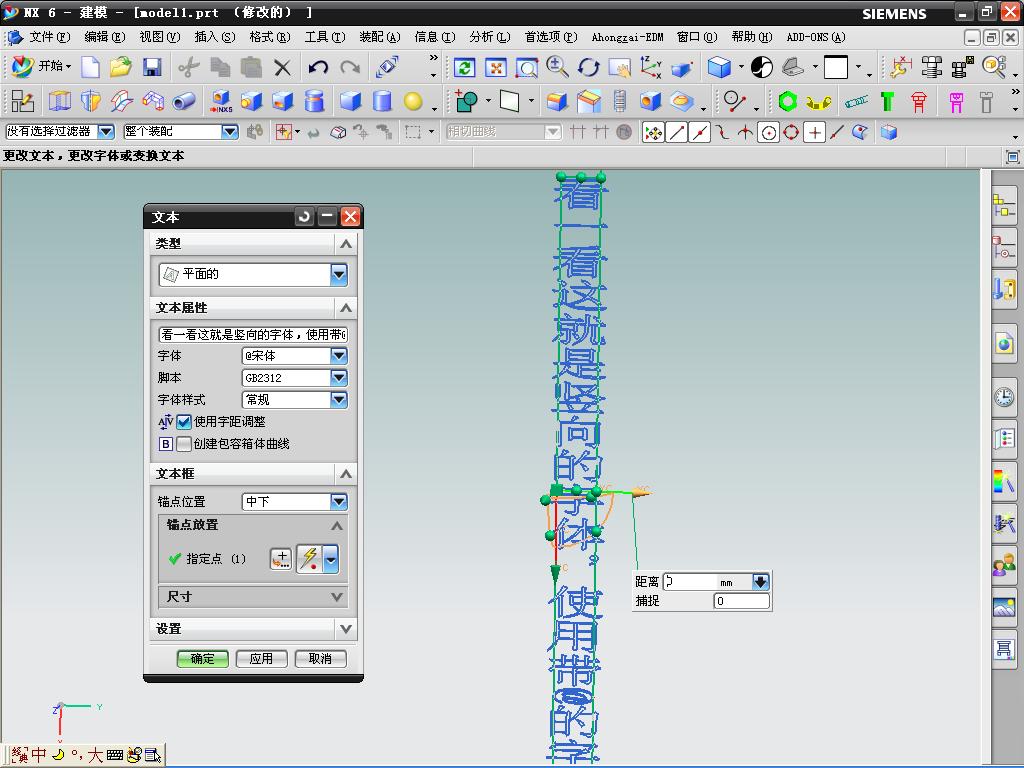Open the Roles panel in right sidebar
Viewport: 1024px width, 768px height.
click(1004, 566)
